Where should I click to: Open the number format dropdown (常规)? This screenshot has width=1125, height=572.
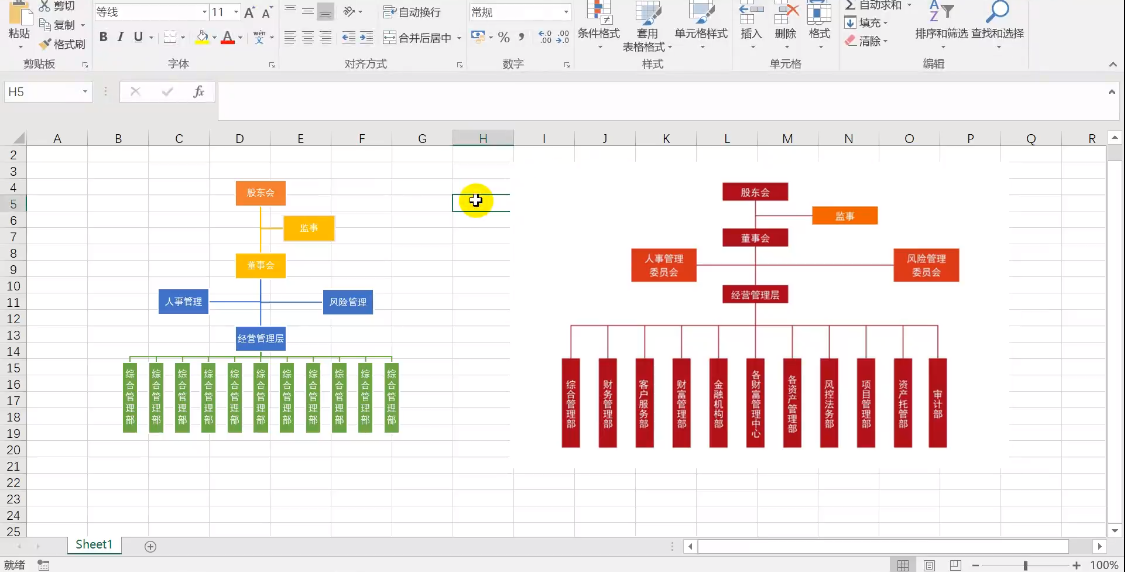[x=566, y=12]
